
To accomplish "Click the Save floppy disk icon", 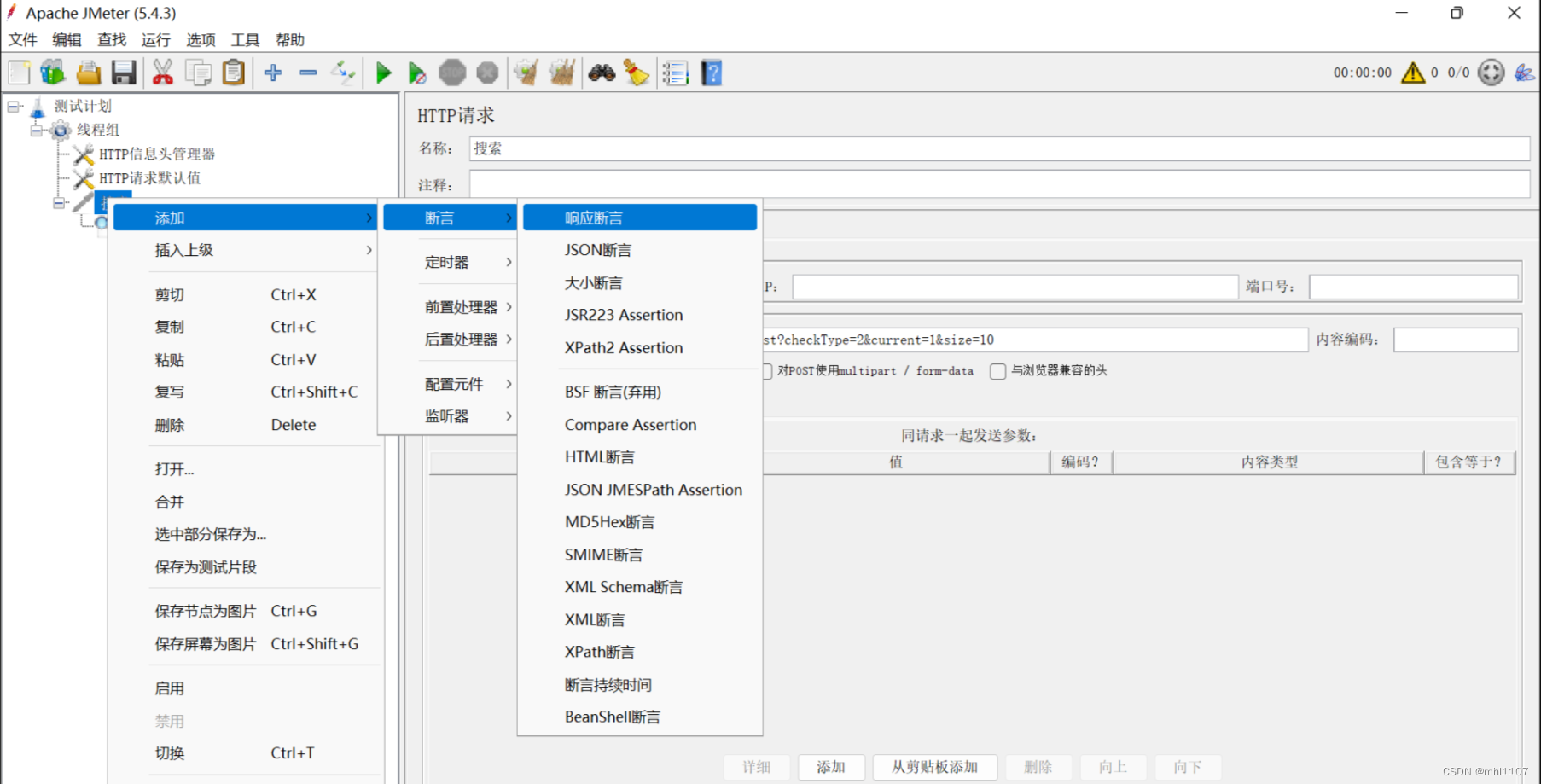I will click(x=124, y=73).
